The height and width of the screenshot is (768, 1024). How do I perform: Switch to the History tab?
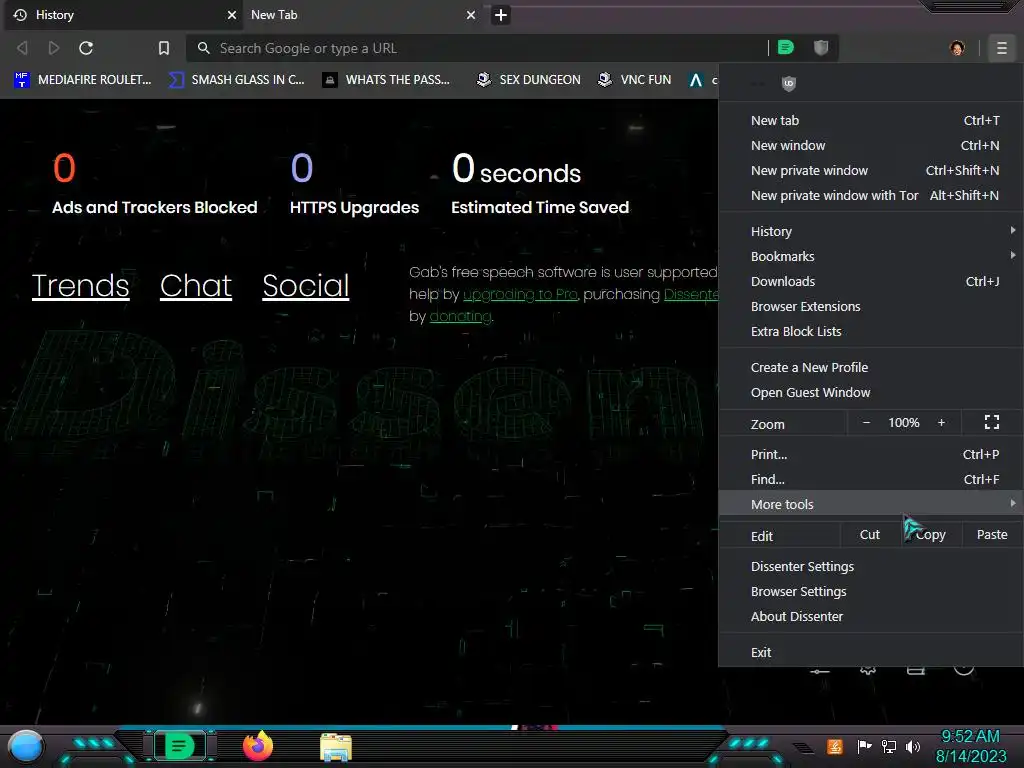click(x=123, y=15)
